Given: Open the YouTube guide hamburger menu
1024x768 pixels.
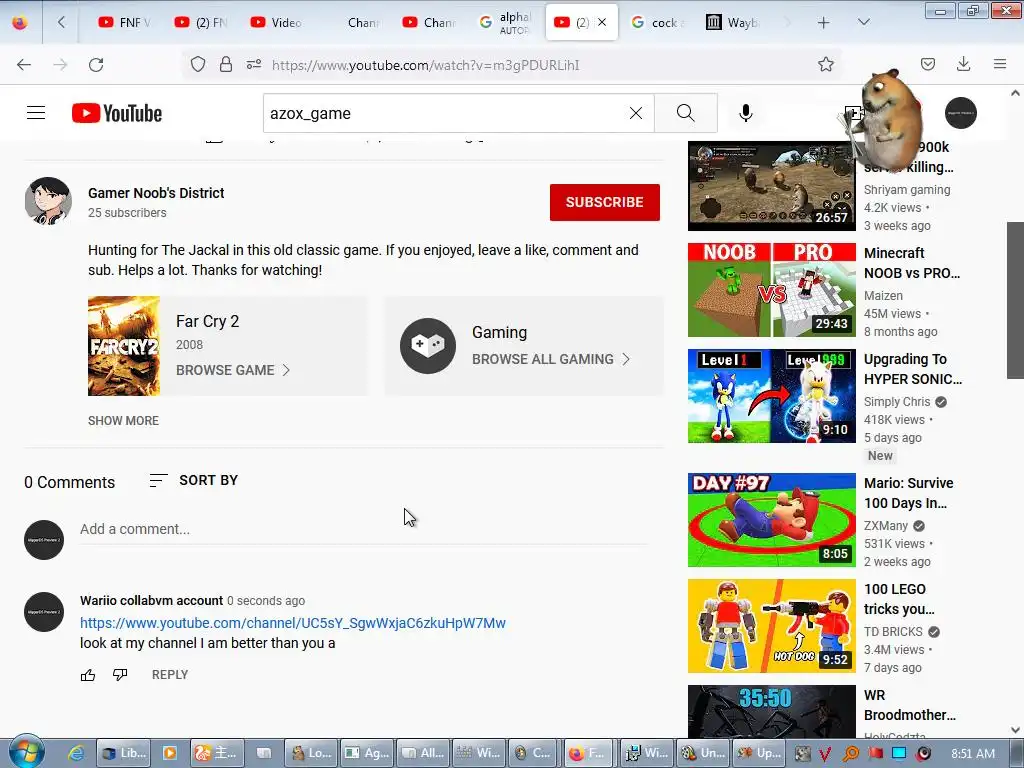Looking at the screenshot, I should point(36,113).
